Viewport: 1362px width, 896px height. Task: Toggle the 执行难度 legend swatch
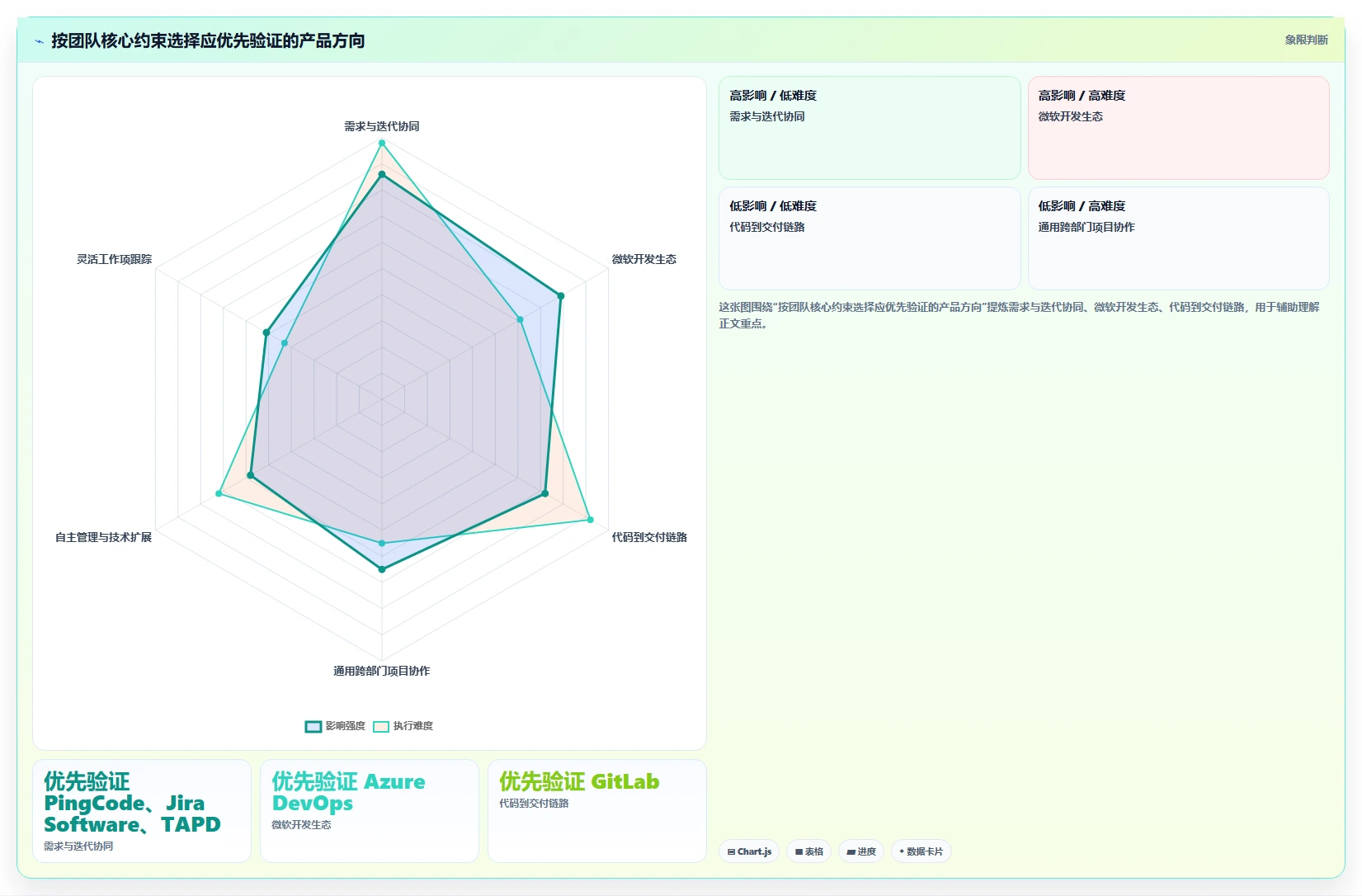pos(381,726)
